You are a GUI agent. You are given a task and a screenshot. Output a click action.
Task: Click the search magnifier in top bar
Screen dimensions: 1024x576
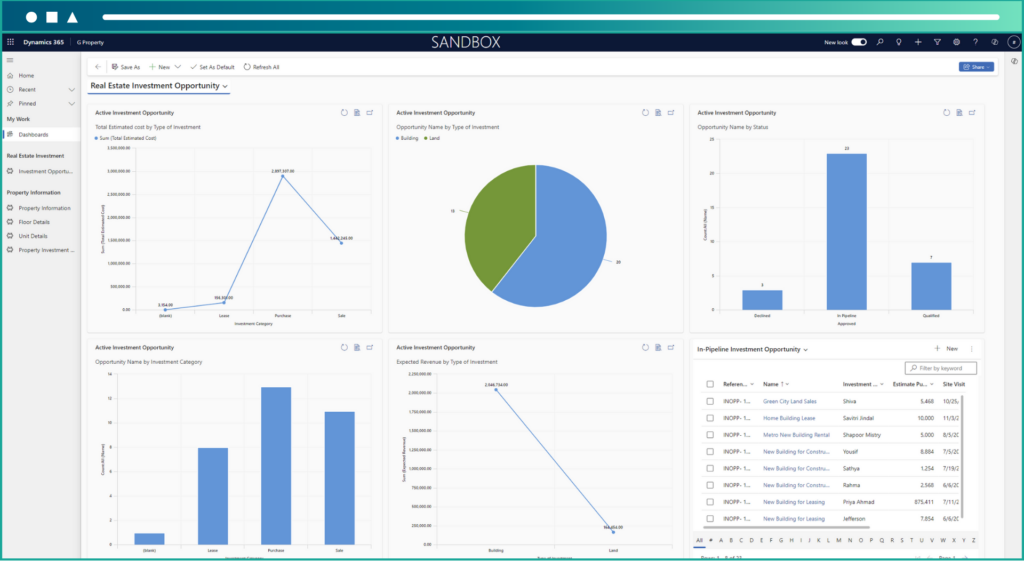[x=880, y=42]
